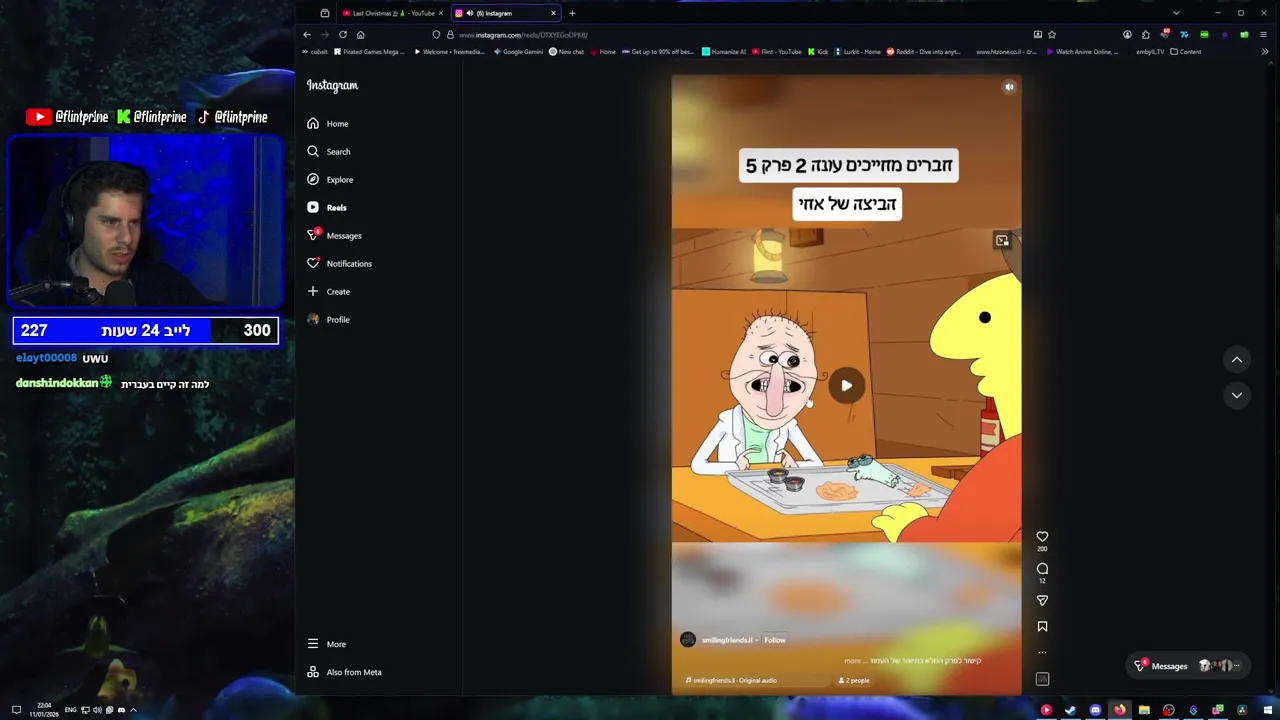Open Messages in the left sidebar

tap(335, 236)
